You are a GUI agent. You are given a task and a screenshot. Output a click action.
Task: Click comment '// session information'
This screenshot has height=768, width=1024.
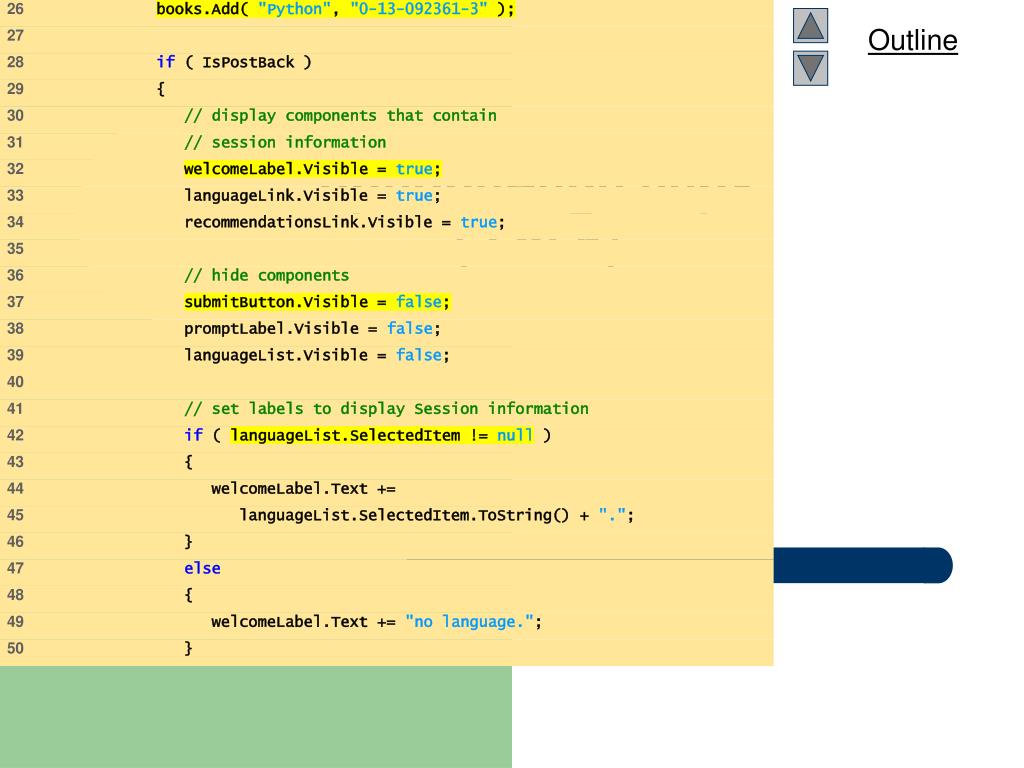[x=285, y=142]
